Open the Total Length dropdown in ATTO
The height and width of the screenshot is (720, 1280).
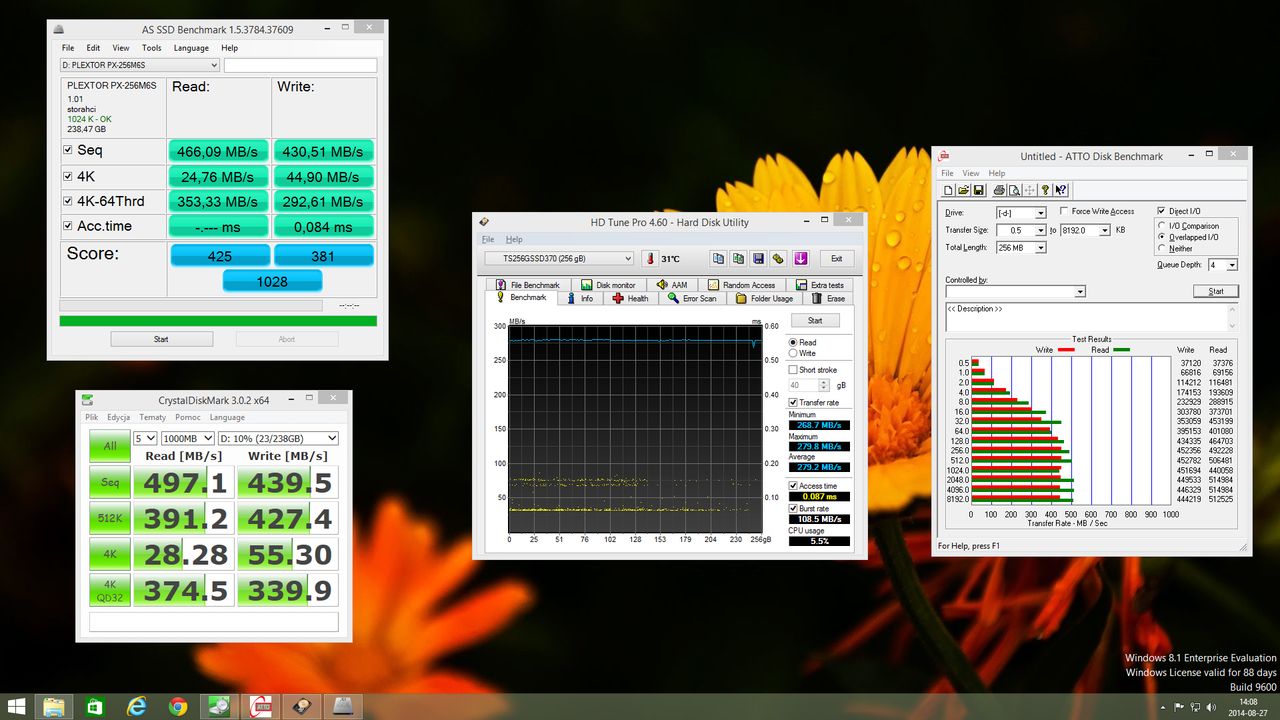pyautogui.click(x=1020, y=247)
